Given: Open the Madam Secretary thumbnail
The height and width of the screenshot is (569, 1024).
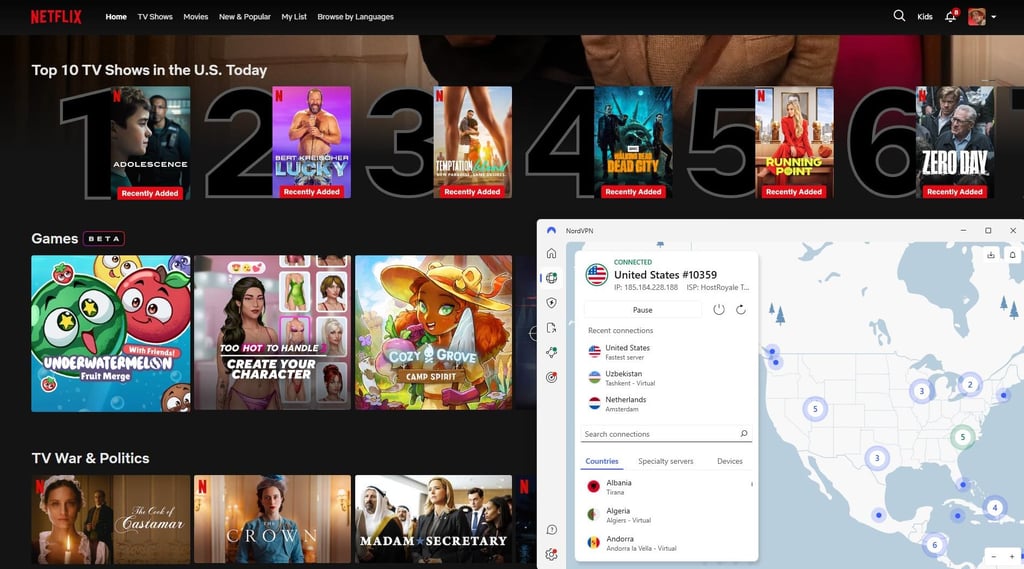Looking at the screenshot, I should (x=434, y=519).
